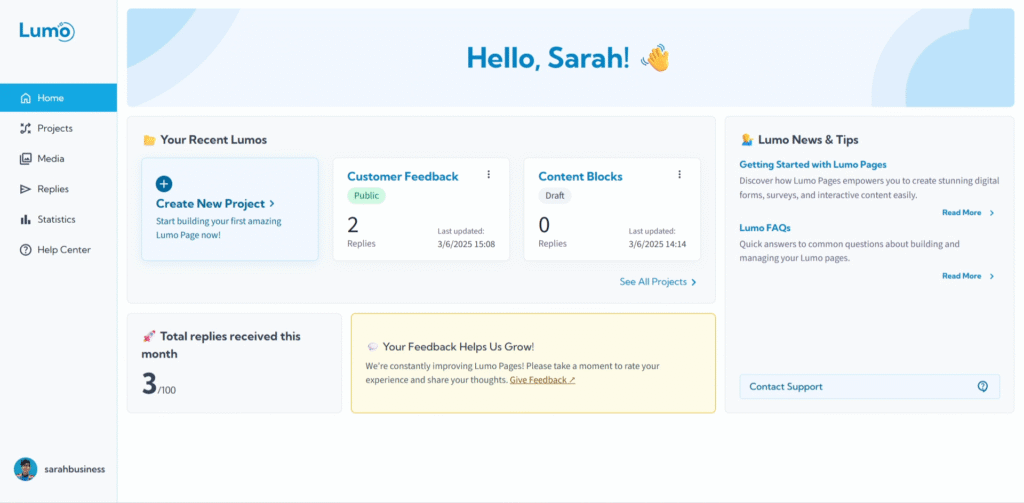
Task: Open the Customer Feedback card's three-dot menu
Action: tap(488, 174)
